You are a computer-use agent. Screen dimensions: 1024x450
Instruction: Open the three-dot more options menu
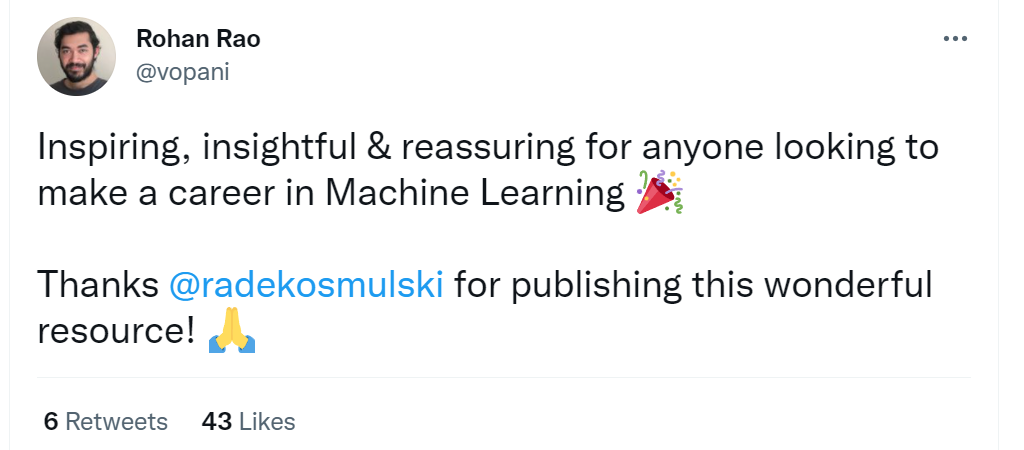(955, 39)
